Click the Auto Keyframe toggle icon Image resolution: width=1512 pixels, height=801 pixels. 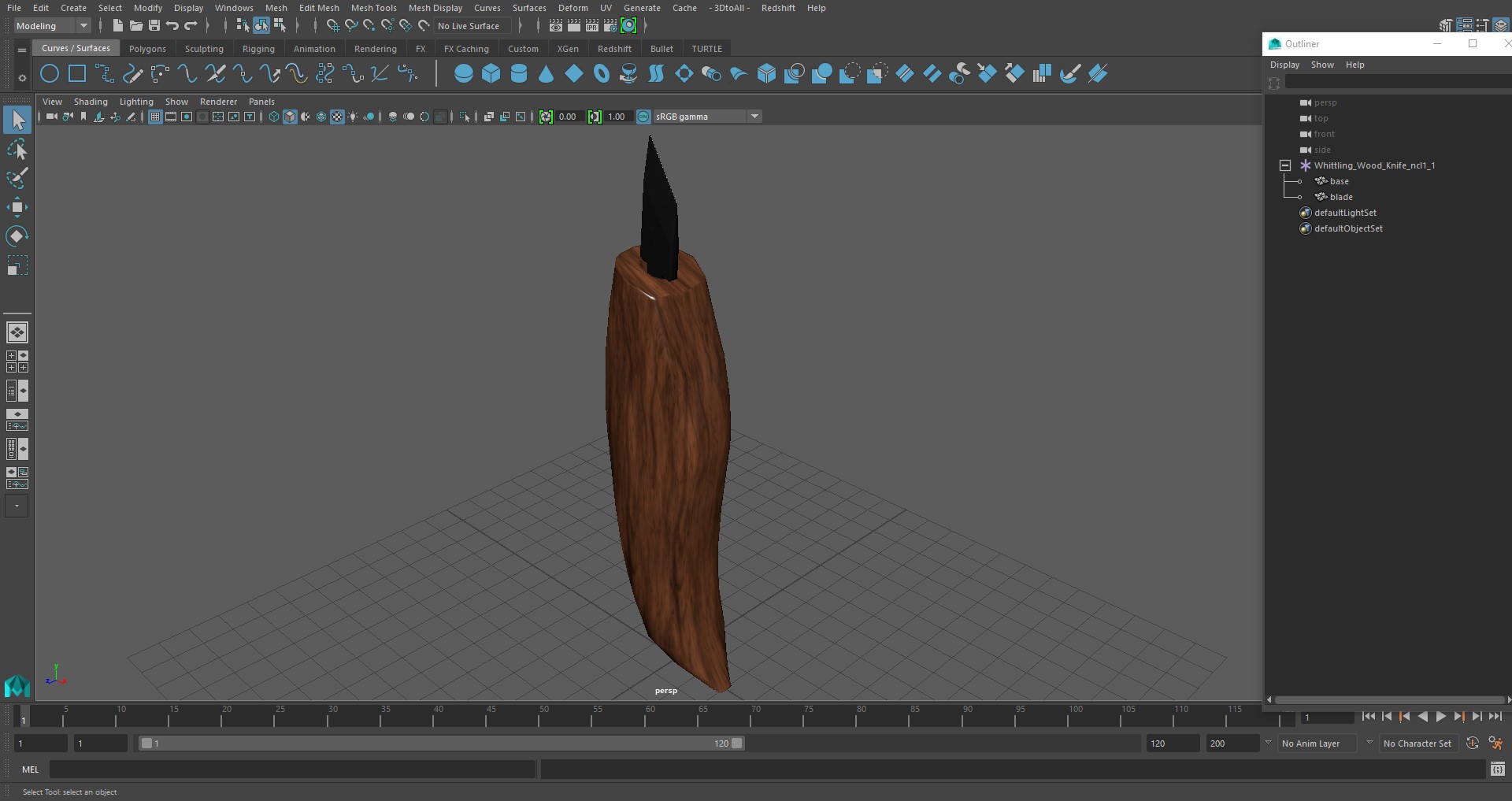pyautogui.click(x=1473, y=743)
